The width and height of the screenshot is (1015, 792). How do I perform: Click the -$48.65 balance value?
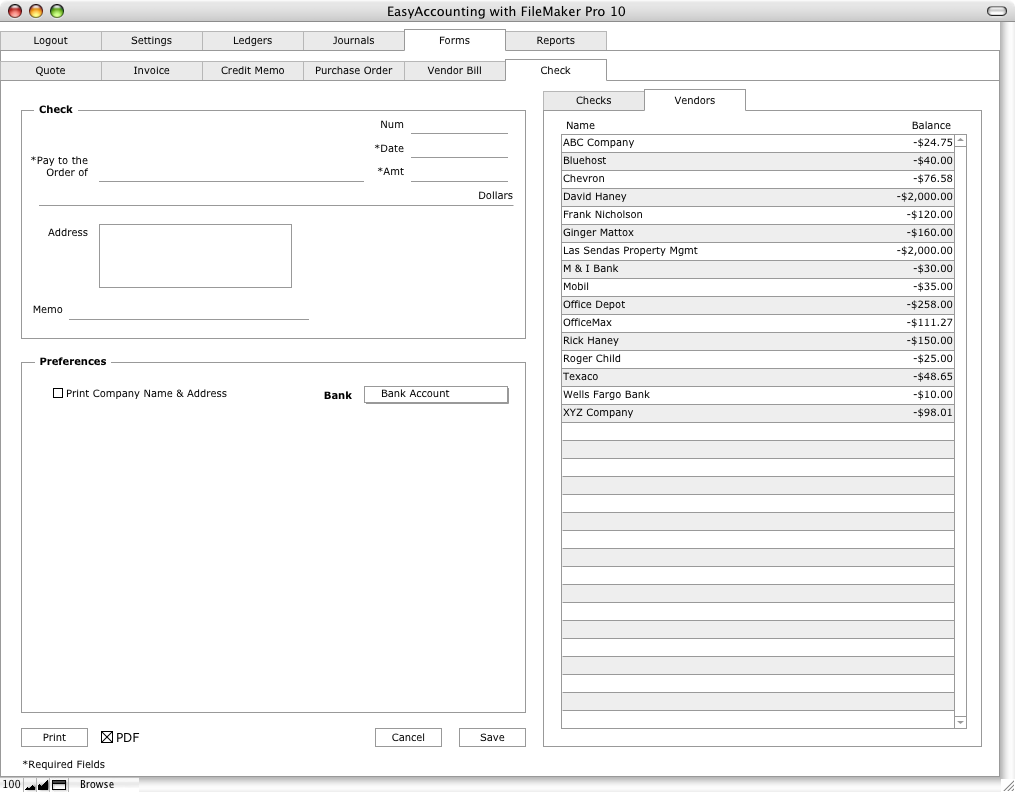coord(933,377)
